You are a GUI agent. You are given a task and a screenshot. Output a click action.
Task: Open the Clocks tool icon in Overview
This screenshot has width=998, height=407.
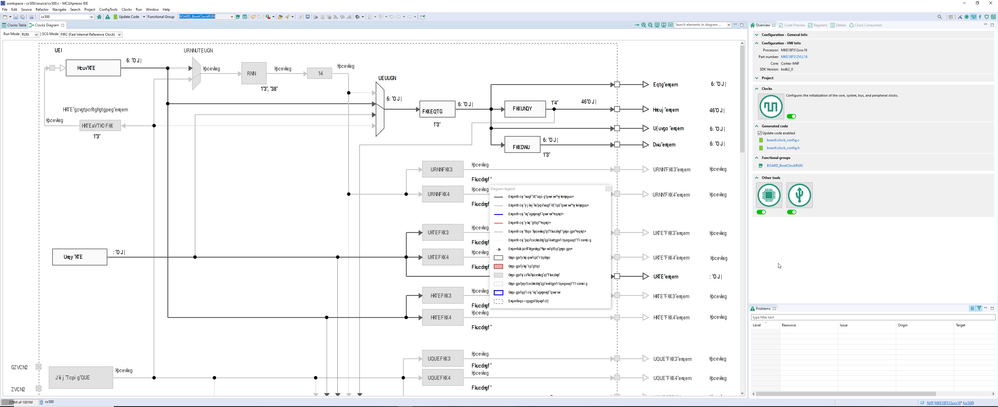(x=771, y=106)
